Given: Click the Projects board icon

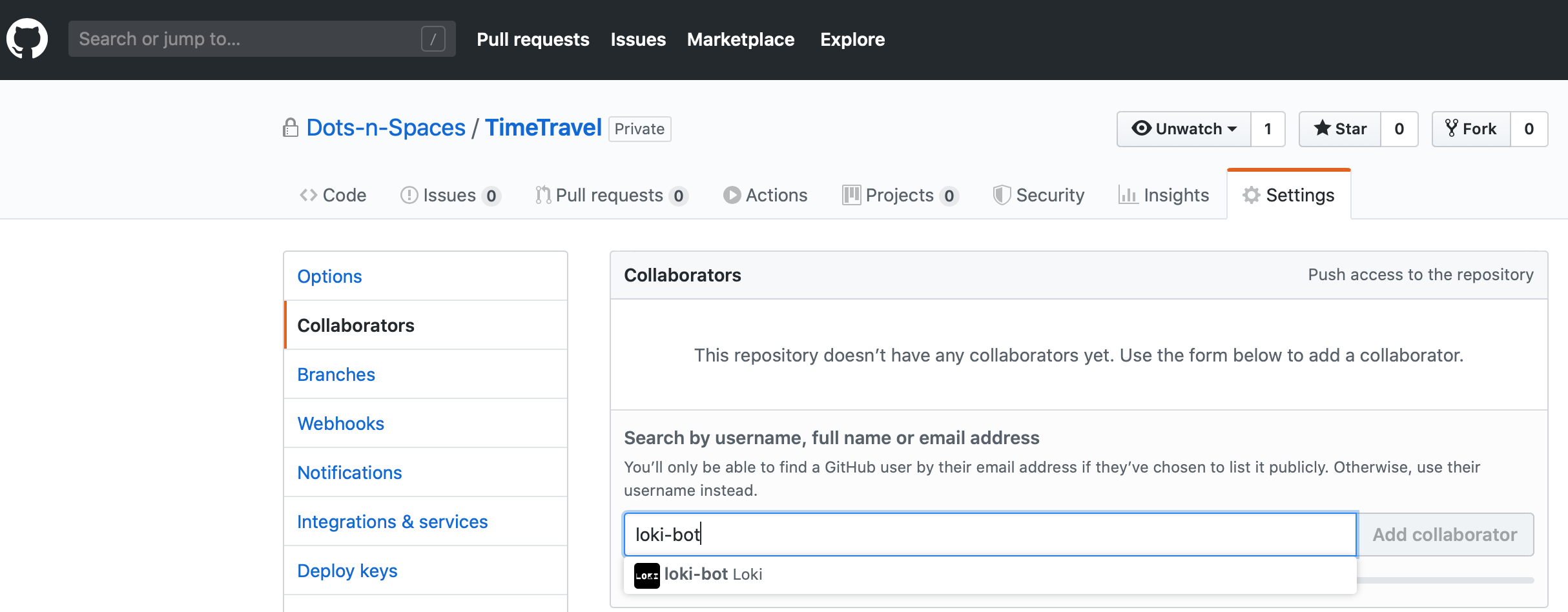Looking at the screenshot, I should tap(851, 195).
